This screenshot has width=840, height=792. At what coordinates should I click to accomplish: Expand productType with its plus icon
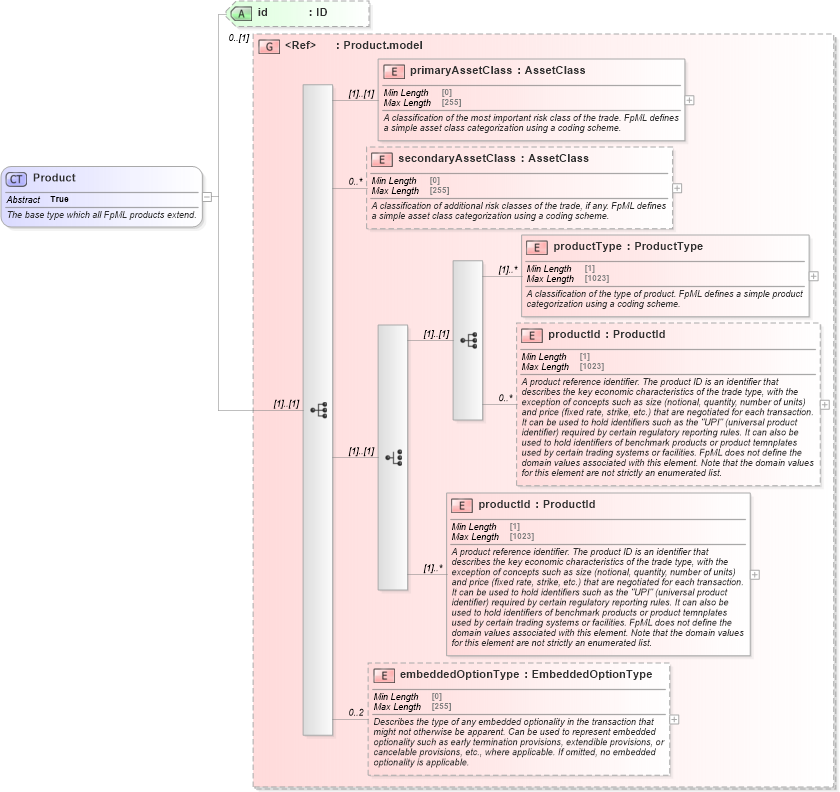(x=812, y=277)
